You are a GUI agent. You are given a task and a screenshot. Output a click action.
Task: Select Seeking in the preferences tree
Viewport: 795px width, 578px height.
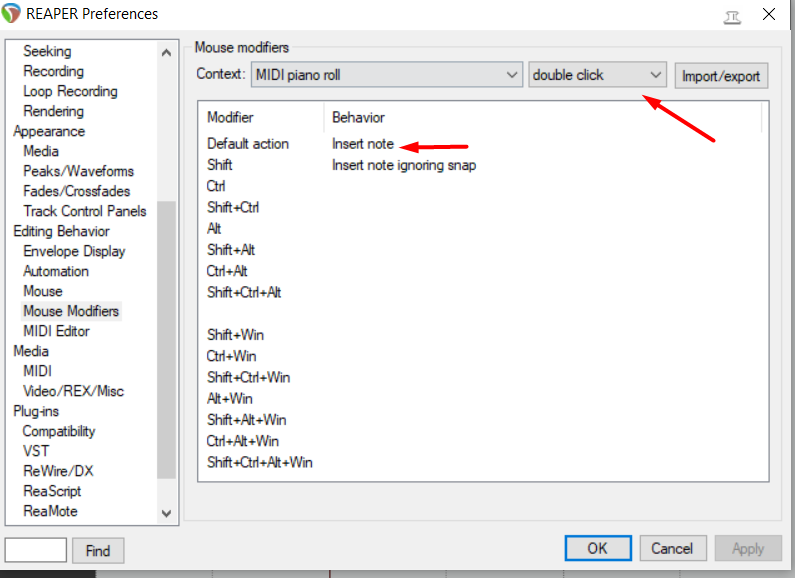pyautogui.click(x=47, y=51)
